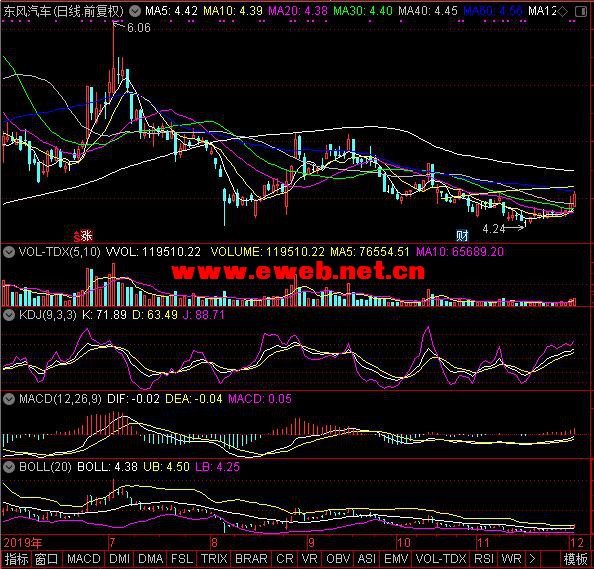
Task: Click the diamond icon beside the MA readouts
Action: point(563,11)
